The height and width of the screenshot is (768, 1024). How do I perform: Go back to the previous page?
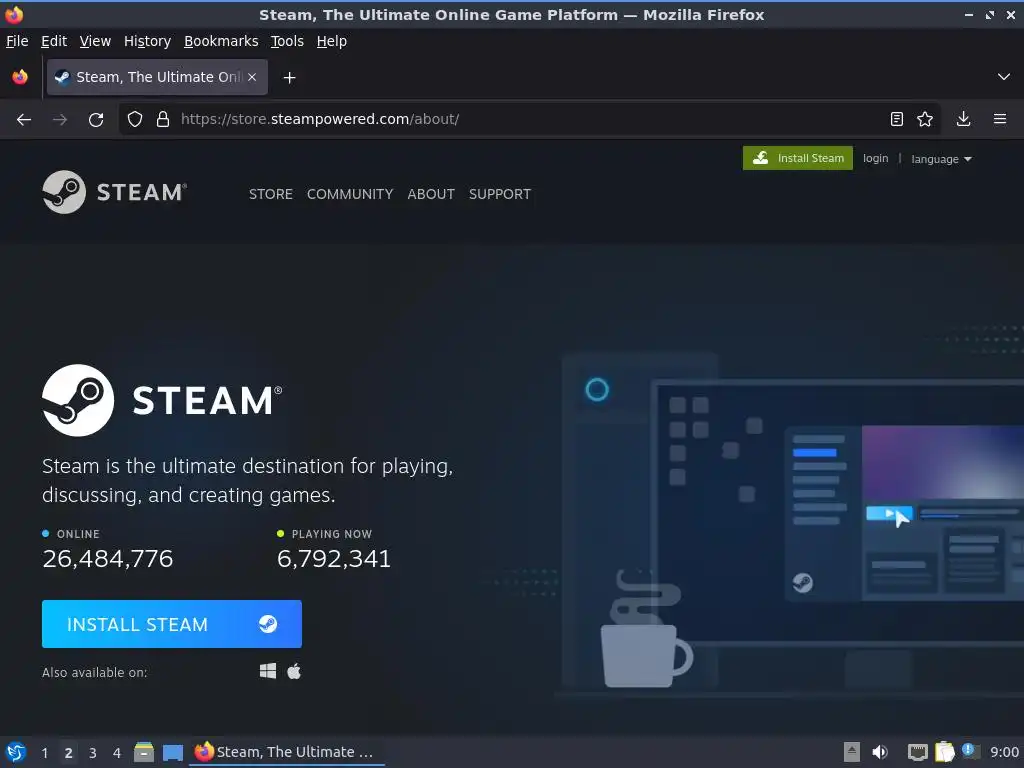(24, 120)
